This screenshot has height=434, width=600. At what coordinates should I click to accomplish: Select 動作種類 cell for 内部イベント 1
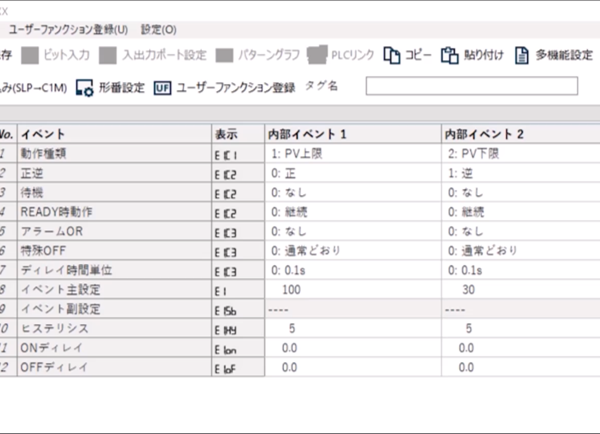pos(352,153)
